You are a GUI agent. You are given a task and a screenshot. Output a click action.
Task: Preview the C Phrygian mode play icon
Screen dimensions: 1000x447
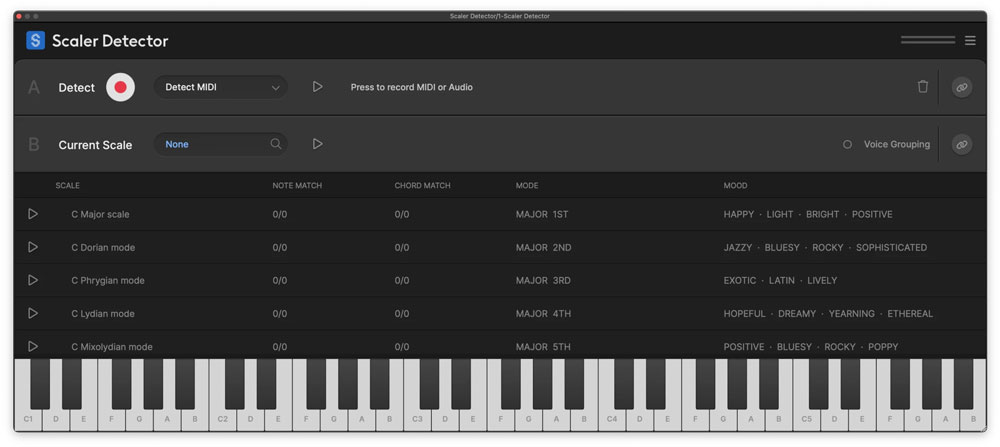click(33, 280)
